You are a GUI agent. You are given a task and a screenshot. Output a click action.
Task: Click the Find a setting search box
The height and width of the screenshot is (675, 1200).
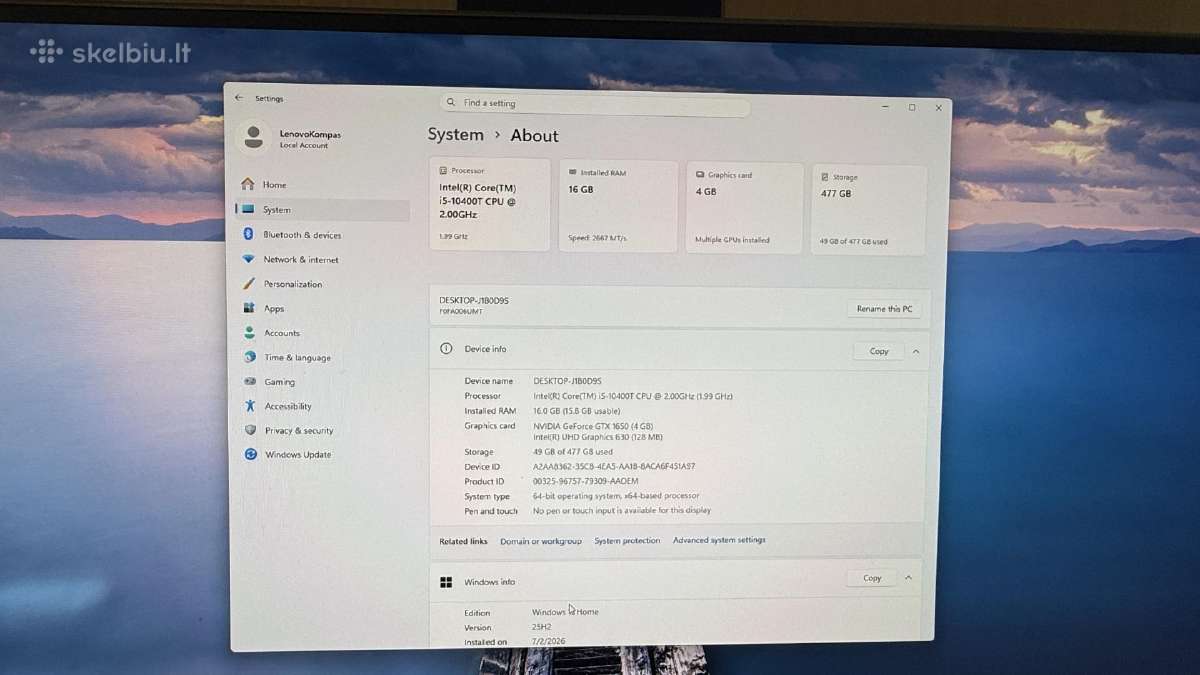tap(595, 104)
